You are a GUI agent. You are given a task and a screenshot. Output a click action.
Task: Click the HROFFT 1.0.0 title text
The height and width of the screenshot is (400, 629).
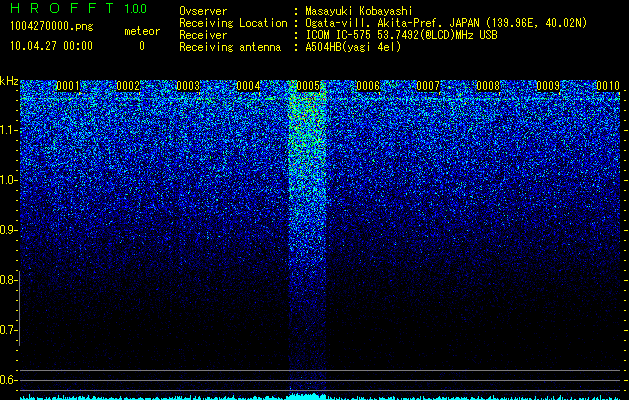click(x=78, y=8)
